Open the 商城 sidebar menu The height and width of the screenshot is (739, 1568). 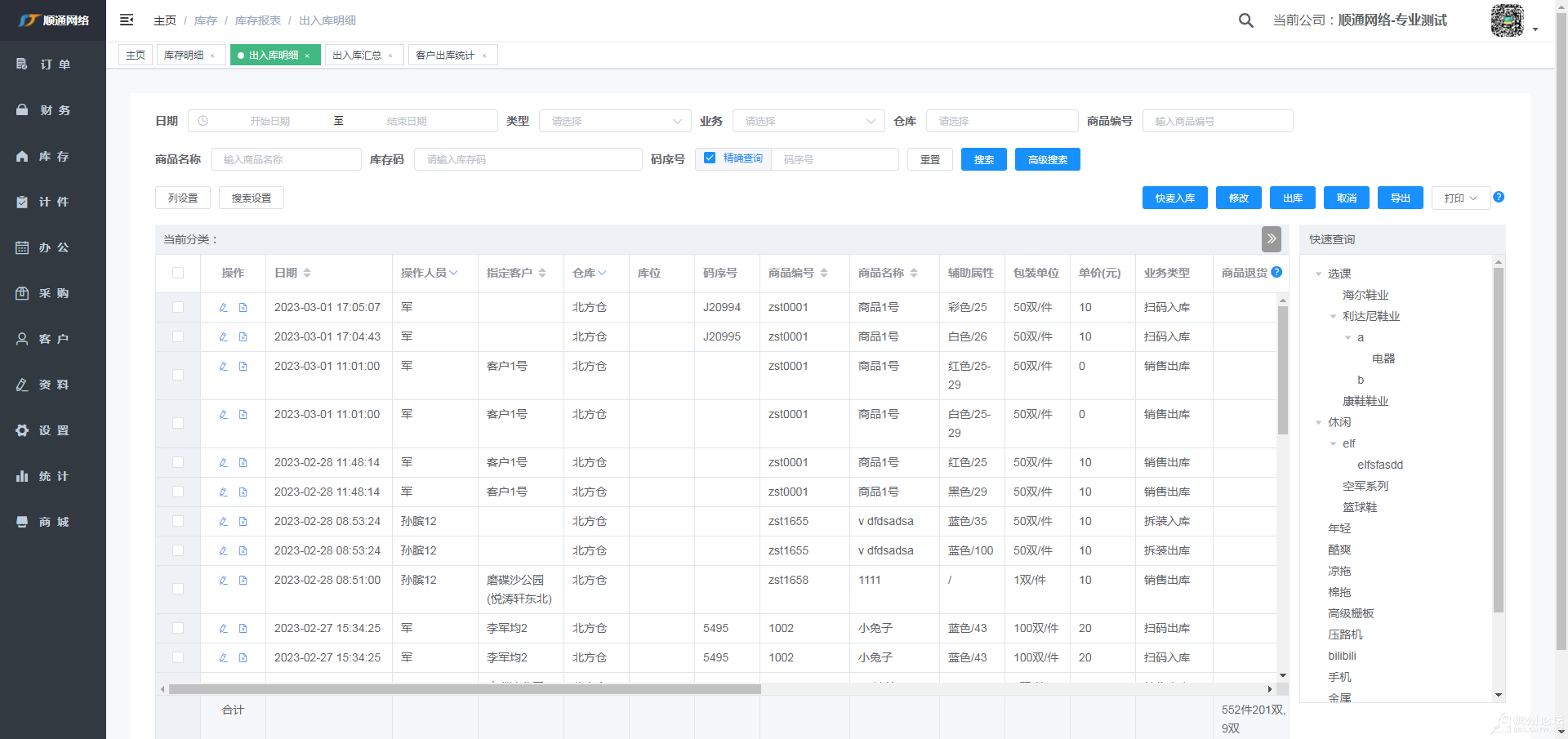point(53,522)
